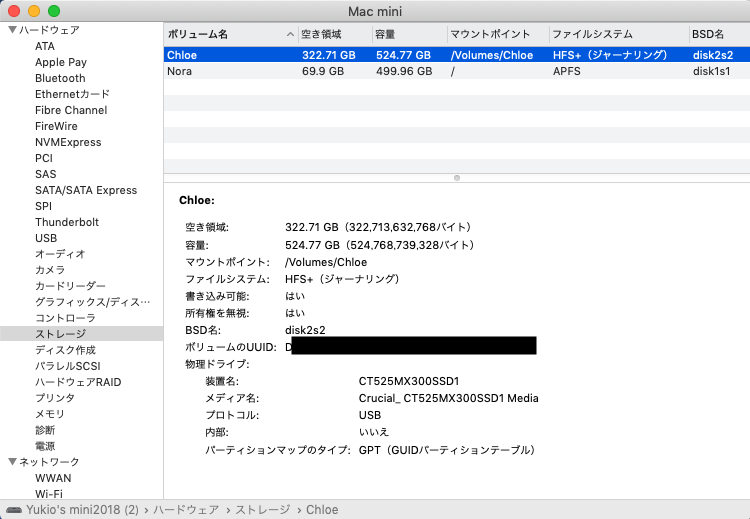Select the Nora volume row
Viewport: 750px width, 519px height.
coord(457,71)
